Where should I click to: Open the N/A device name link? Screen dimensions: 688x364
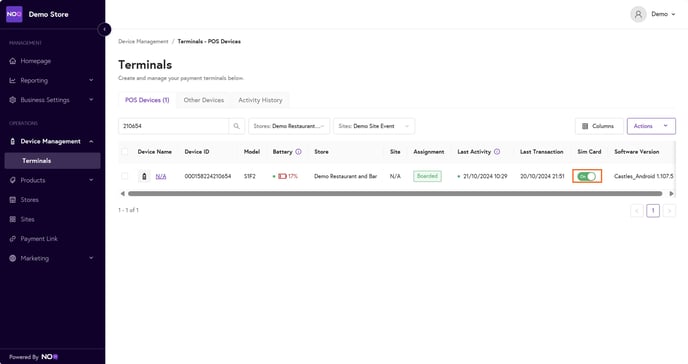click(x=161, y=176)
